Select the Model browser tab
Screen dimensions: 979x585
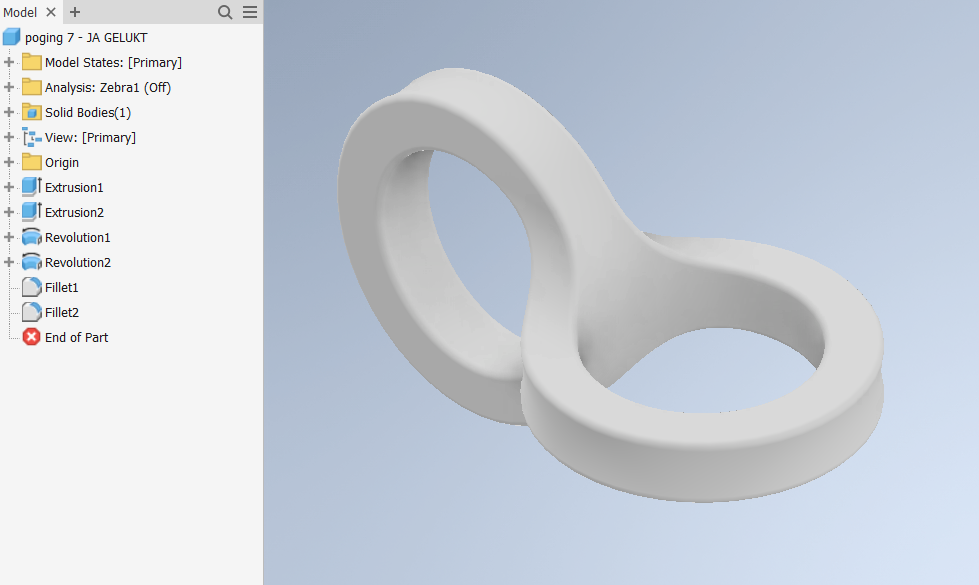[21, 12]
